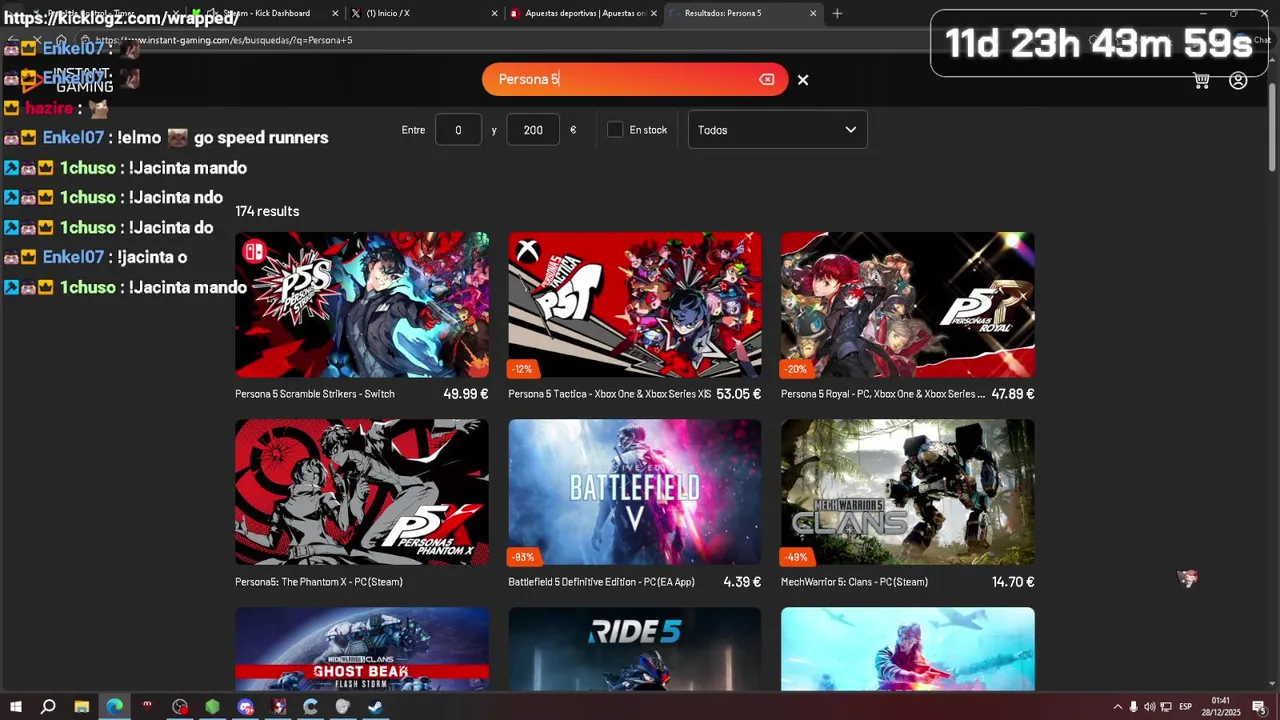This screenshot has height=720, width=1280.
Task: Close the Inicio / X tab
Action: (x=495, y=13)
